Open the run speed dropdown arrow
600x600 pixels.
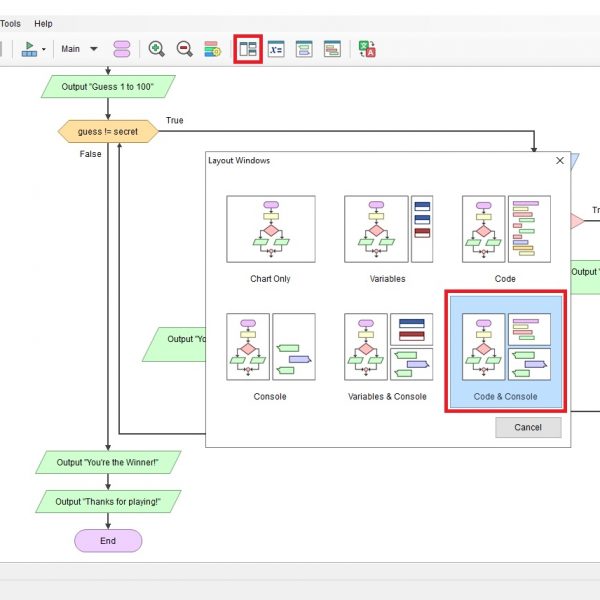pos(43,49)
